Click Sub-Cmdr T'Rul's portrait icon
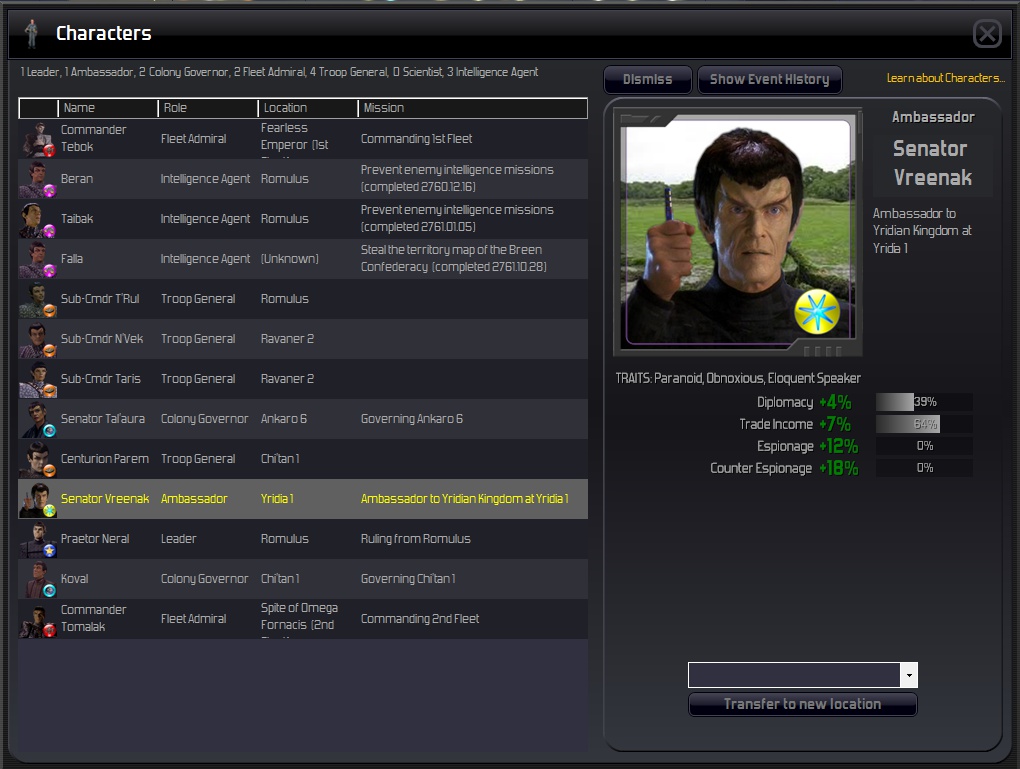The height and width of the screenshot is (769, 1020). pyautogui.click(x=38, y=299)
